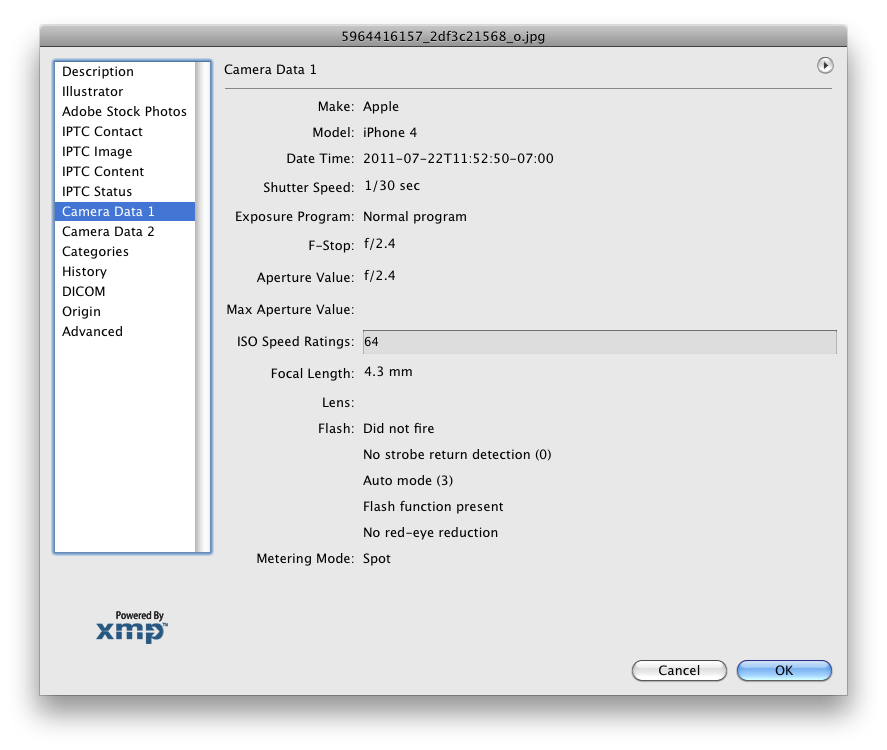Select the highlighted Camera Data 1 entry
The image size is (887, 750).
coord(125,212)
